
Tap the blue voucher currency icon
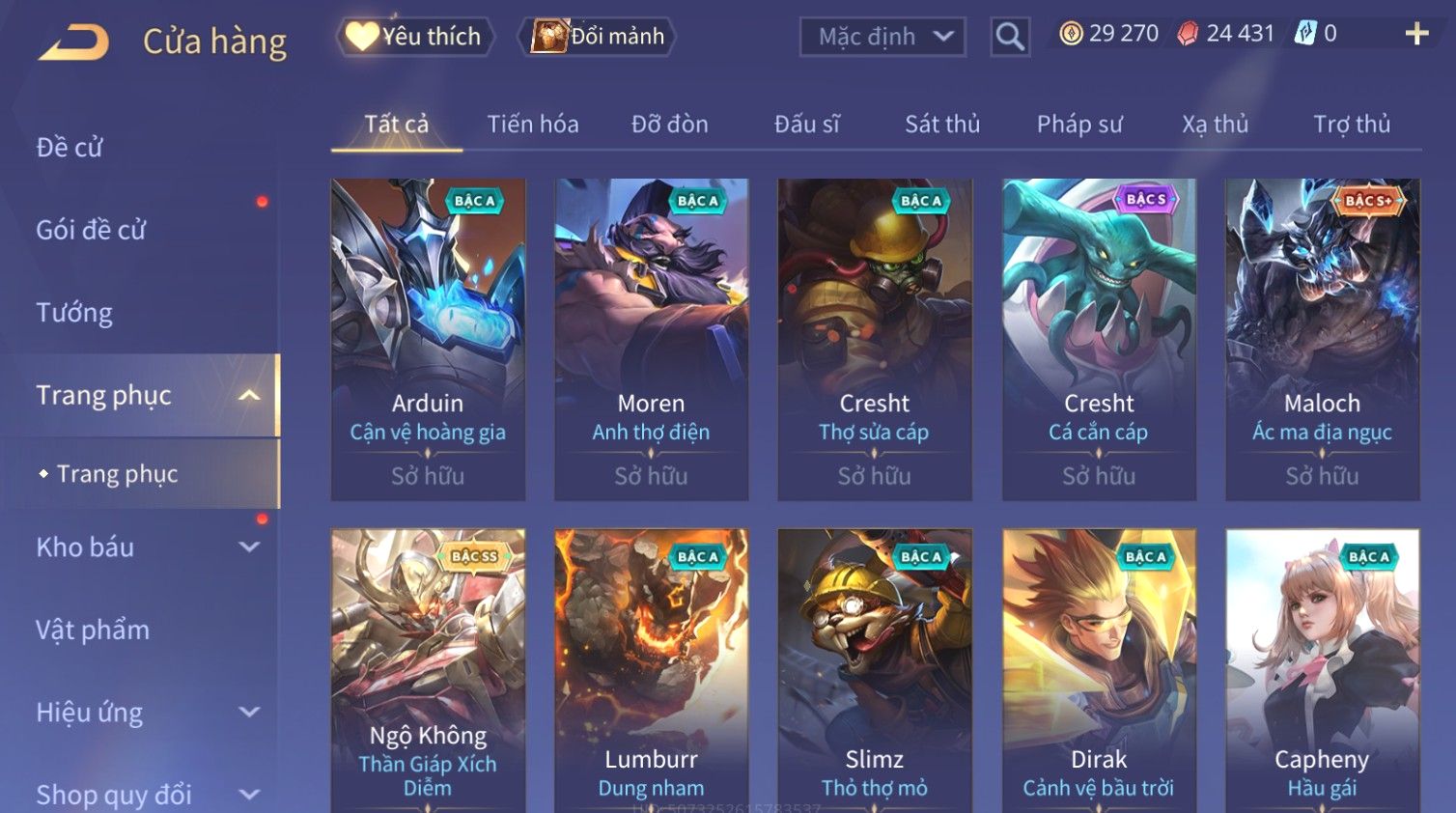click(x=1305, y=34)
